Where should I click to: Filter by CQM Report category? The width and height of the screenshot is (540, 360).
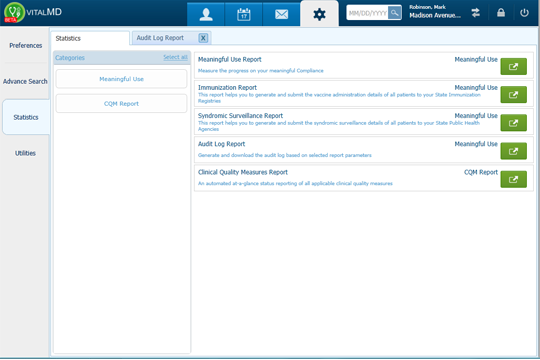(121, 104)
